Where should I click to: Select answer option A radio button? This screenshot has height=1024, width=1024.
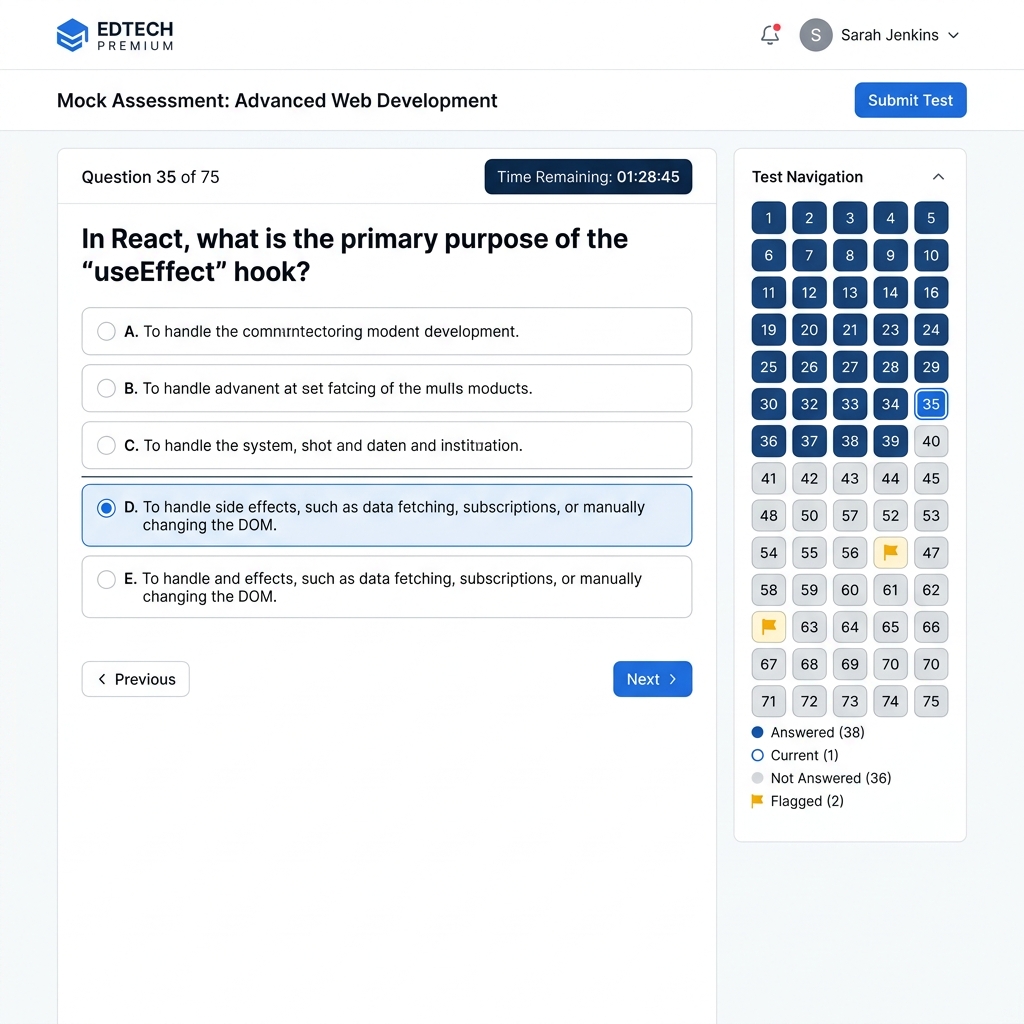[106, 331]
